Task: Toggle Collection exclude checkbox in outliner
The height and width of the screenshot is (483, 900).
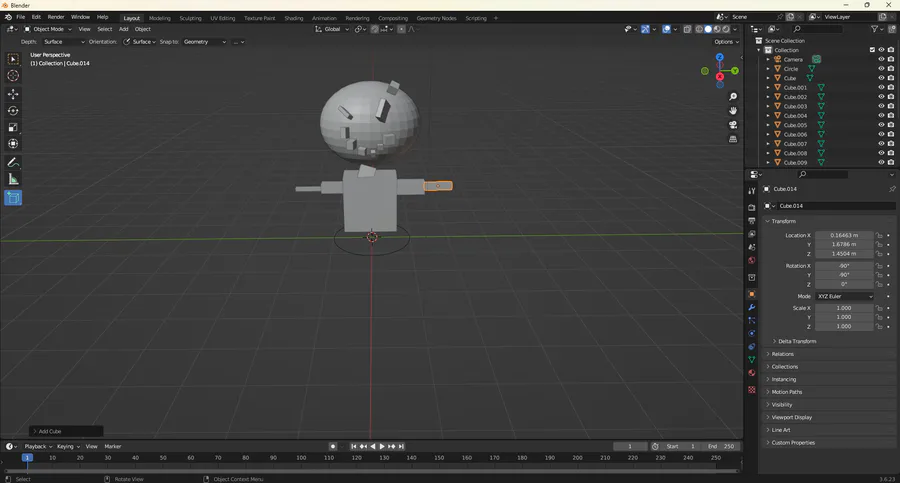Action: [872, 50]
